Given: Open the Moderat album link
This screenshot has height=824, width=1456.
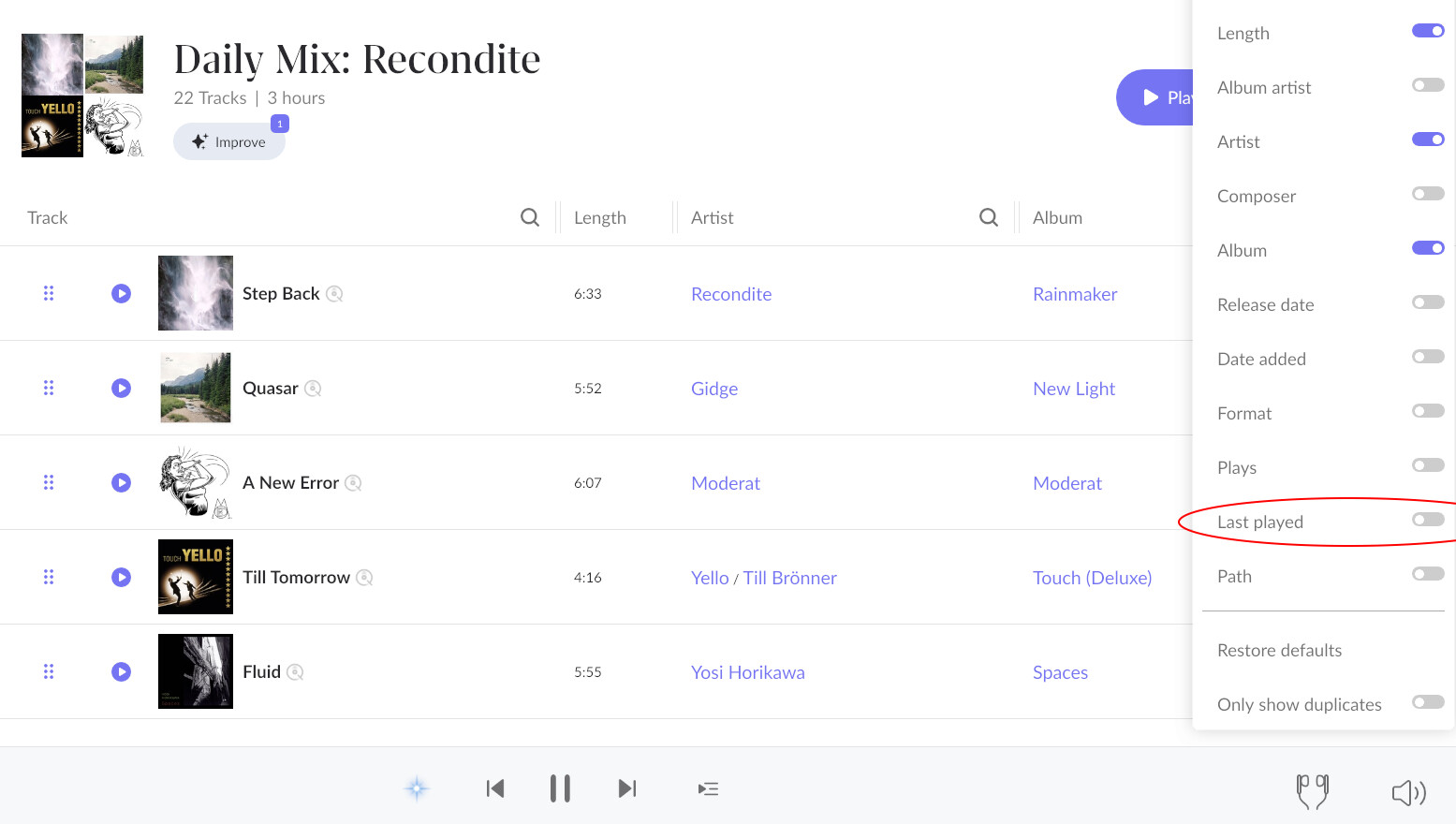Looking at the screenshot, I should [1067, 483].
